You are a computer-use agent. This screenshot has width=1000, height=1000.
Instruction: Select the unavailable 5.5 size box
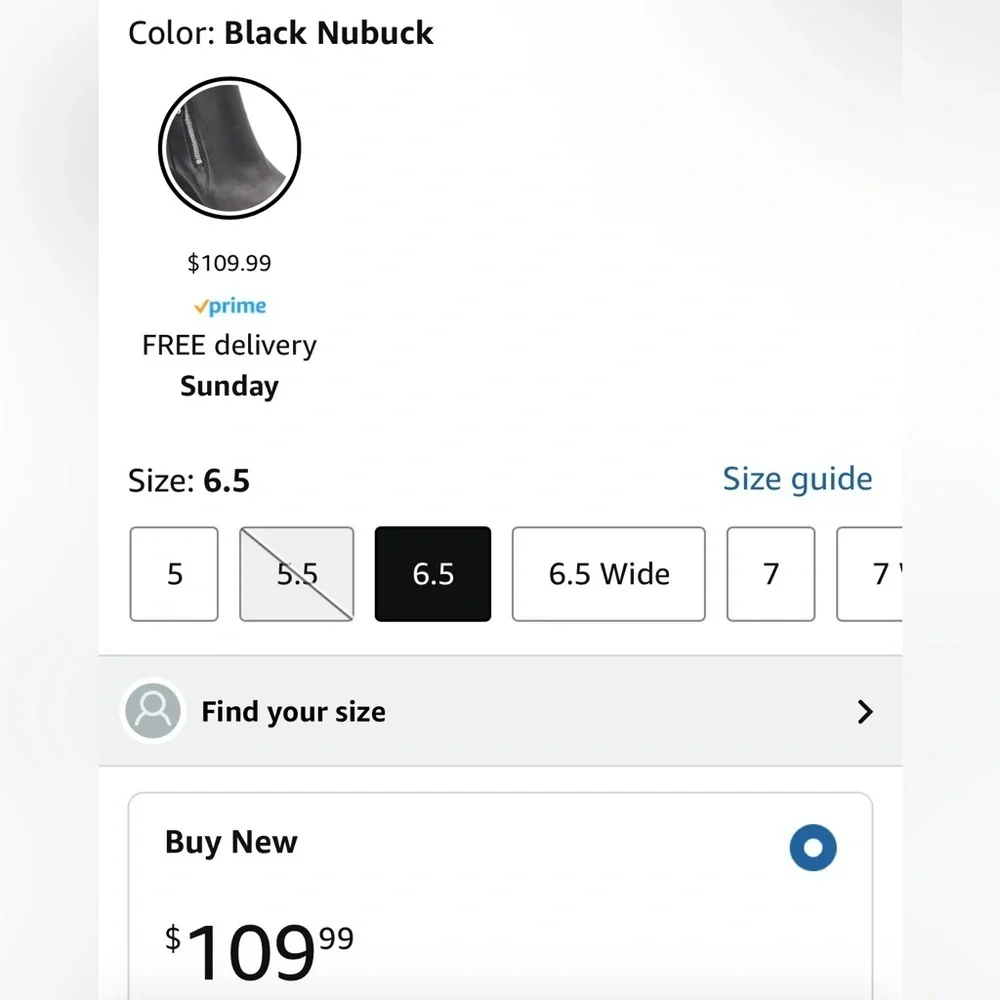tap(297, 574)
